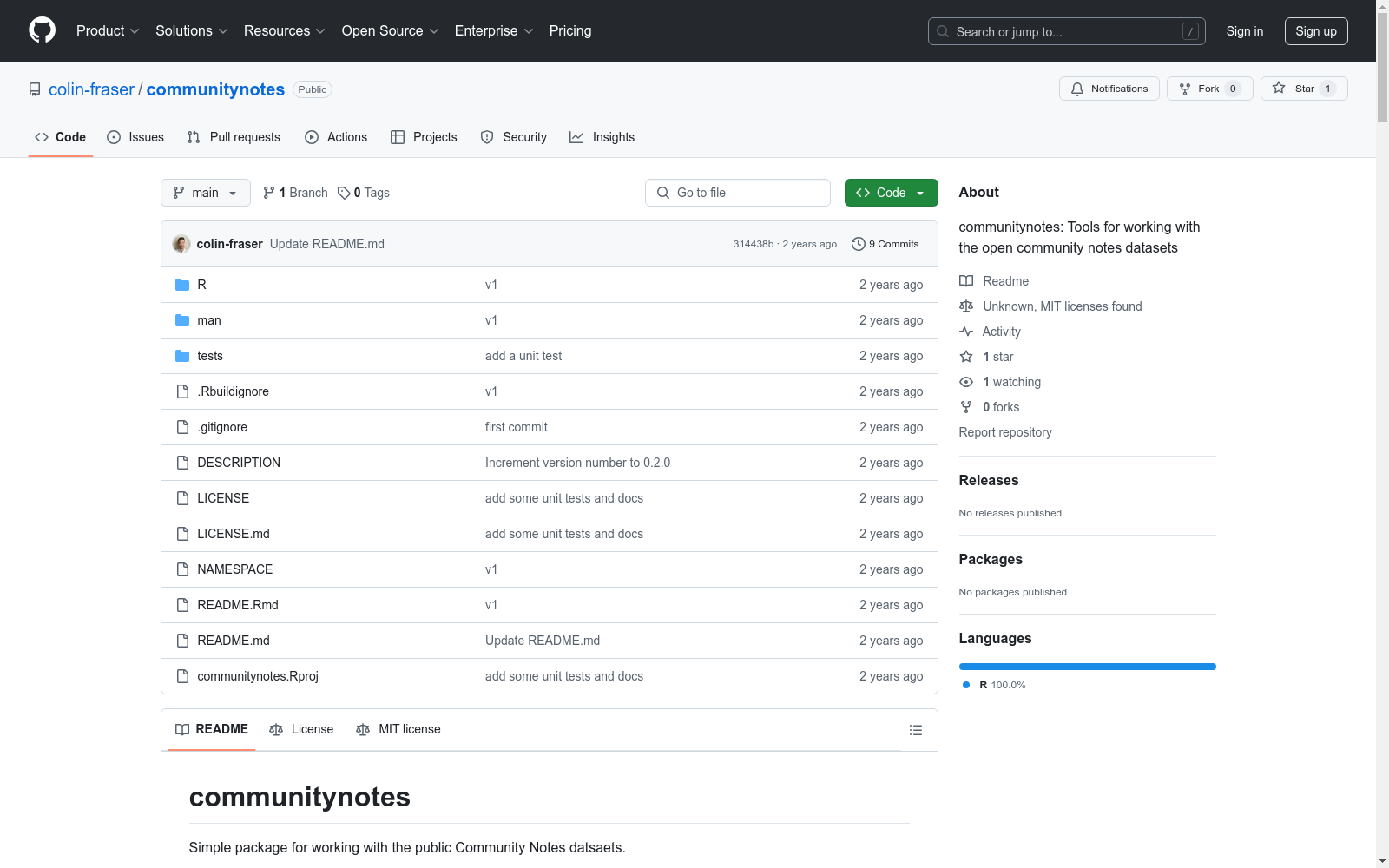
Task: Switch to the Insights tab
Action: coord(602,137)
